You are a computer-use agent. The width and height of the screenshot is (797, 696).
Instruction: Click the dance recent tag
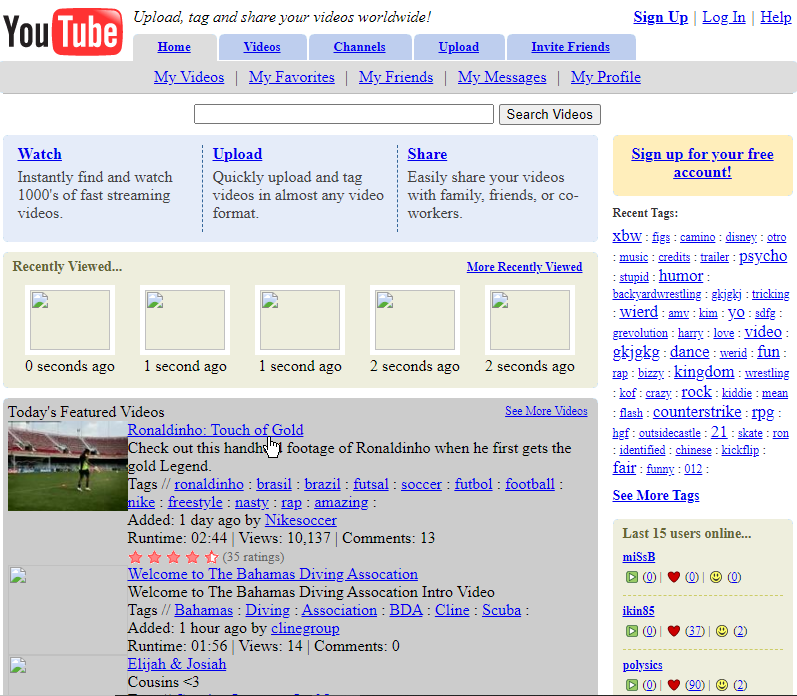coord(689,352)
